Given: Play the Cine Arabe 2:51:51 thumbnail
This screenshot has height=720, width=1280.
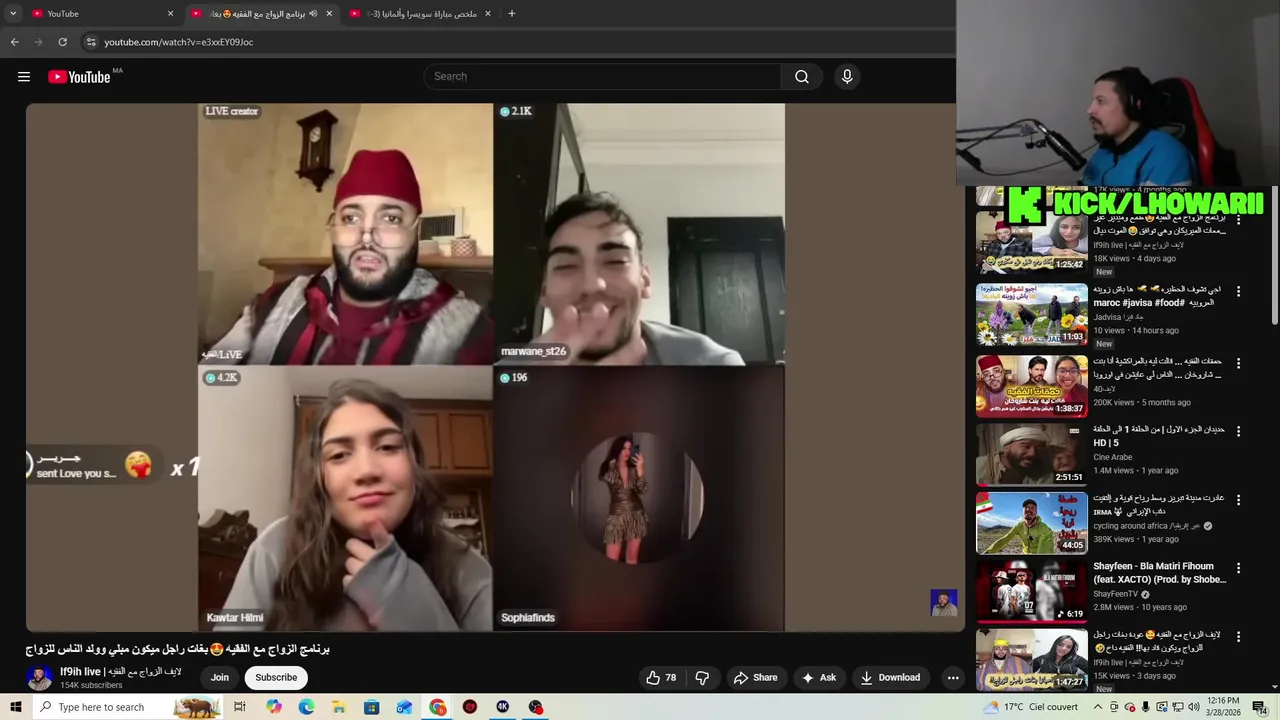Looking at the screenshot, I should coord(1031,454).
